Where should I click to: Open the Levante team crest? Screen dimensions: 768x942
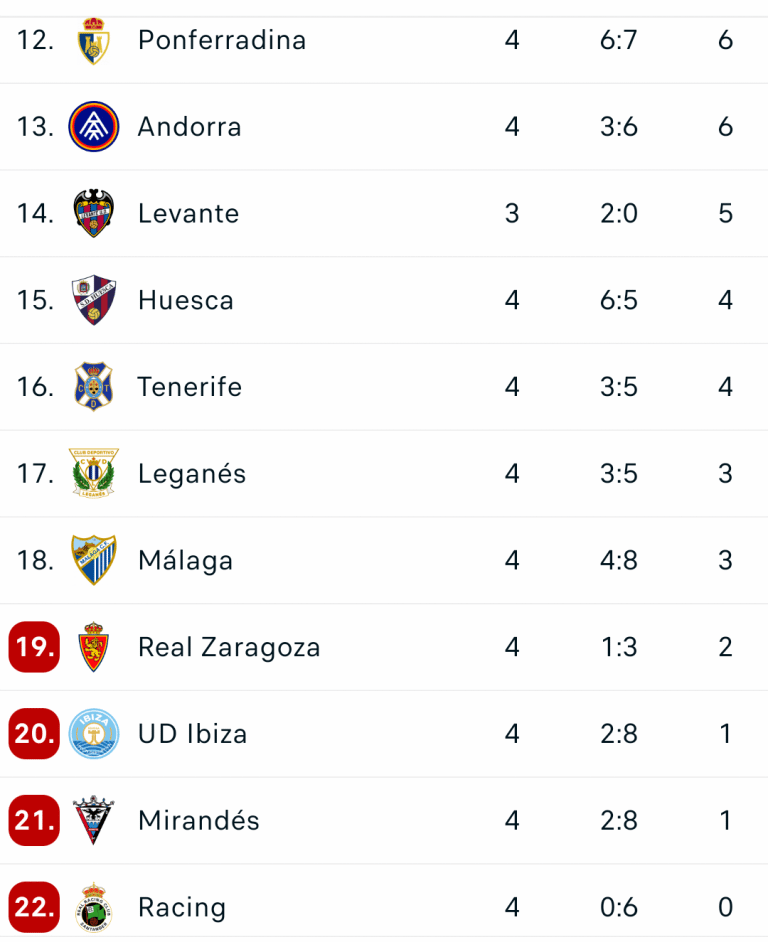click(94, 213)
